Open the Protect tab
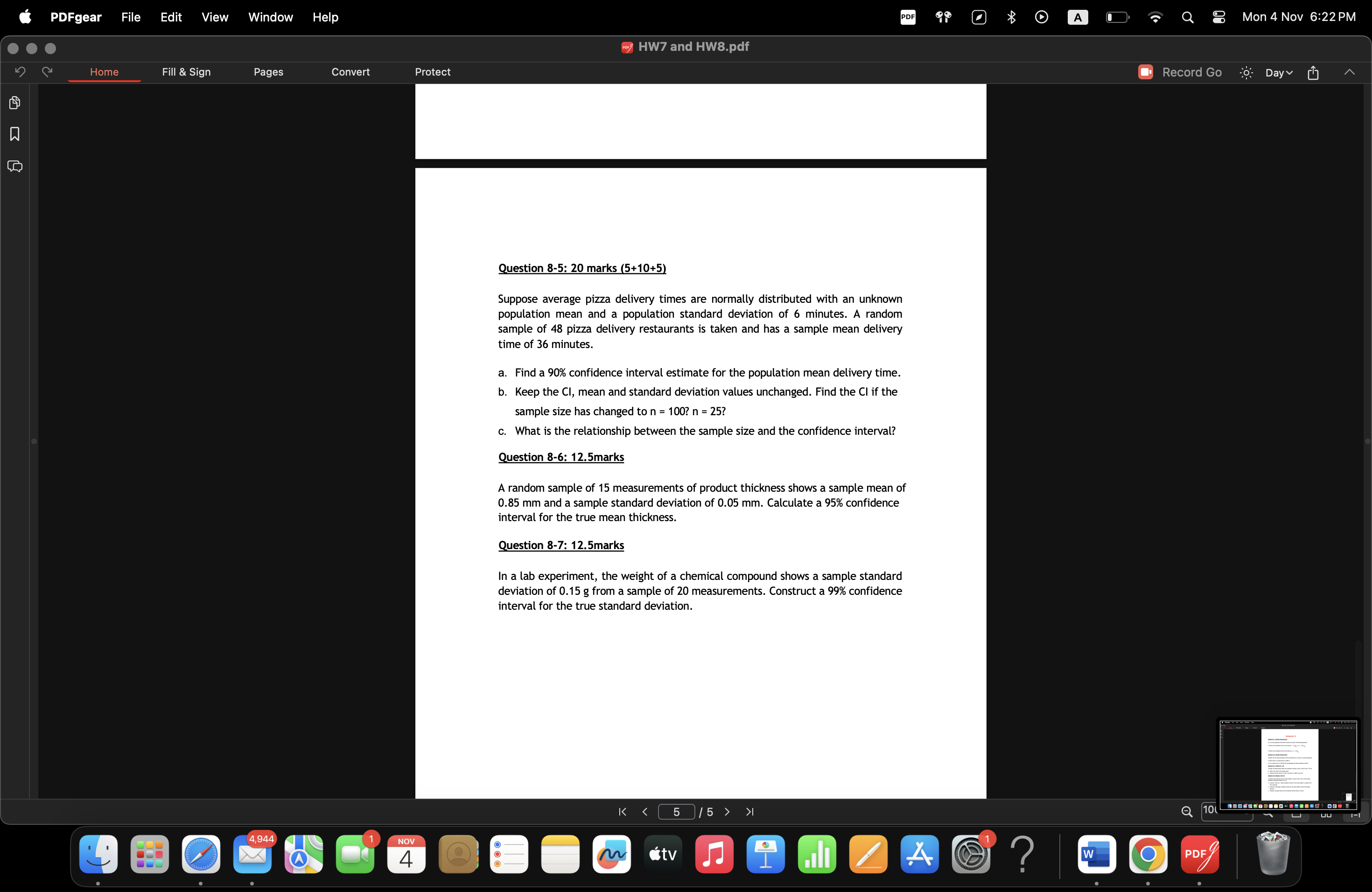1372x892 pixels. click(x=432, y=72)
